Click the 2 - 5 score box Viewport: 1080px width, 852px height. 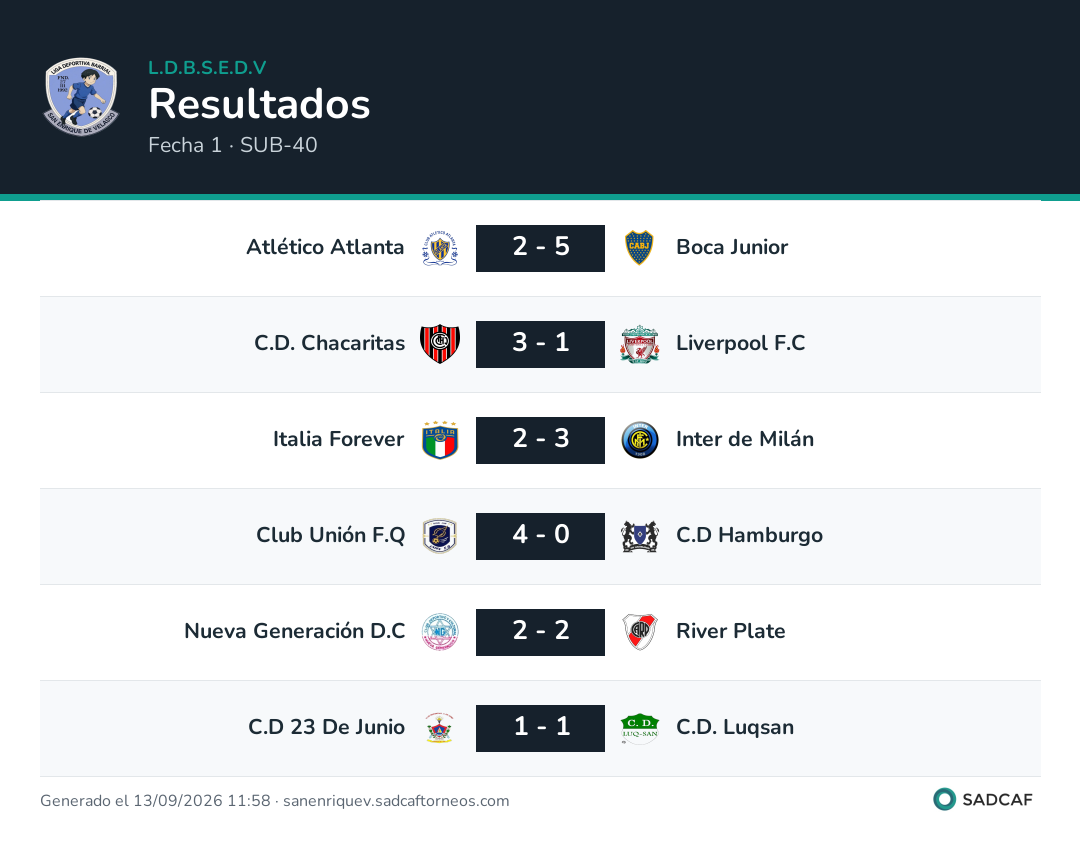pos(541,248)
